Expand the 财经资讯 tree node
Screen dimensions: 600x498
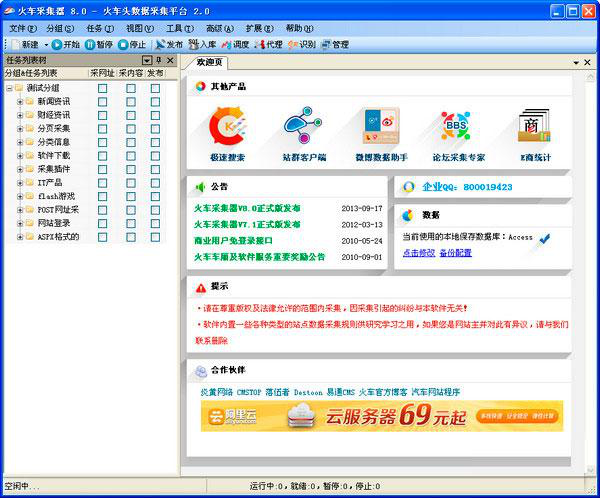(20, 115)
